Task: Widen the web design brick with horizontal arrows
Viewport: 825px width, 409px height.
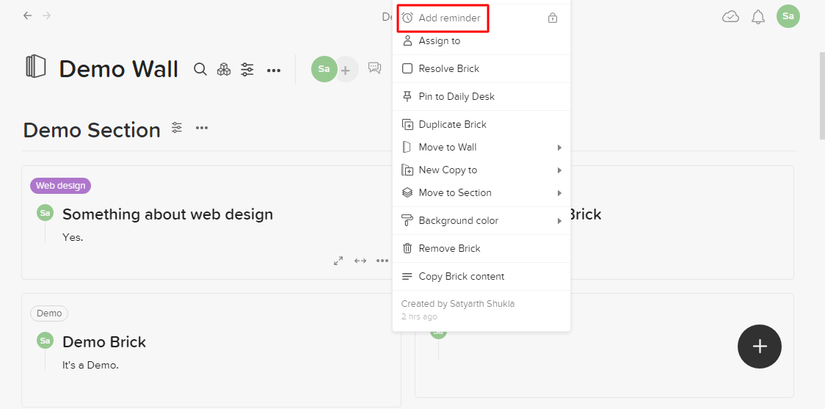Action: (360, 261)
